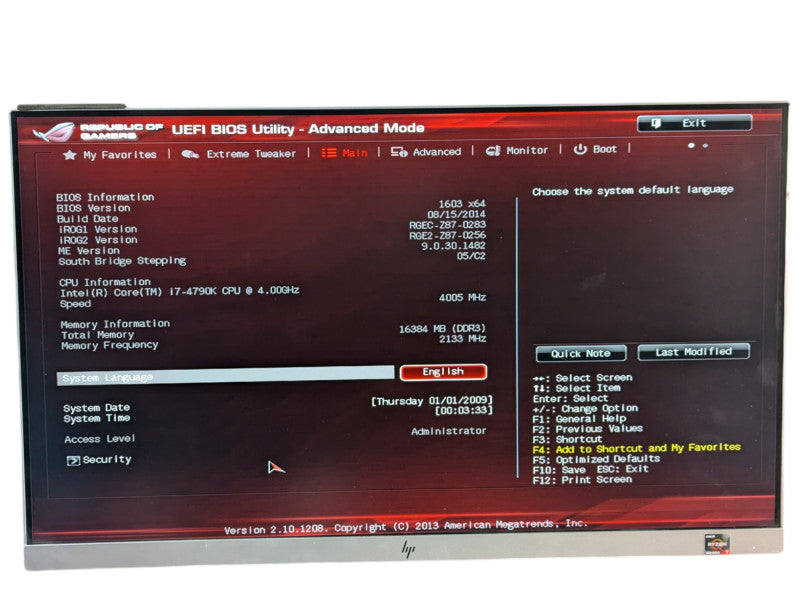Click the Memory Information heading
Image resolution: width=800 pixels, height=602 pixels.
click(x=115, y=324)
